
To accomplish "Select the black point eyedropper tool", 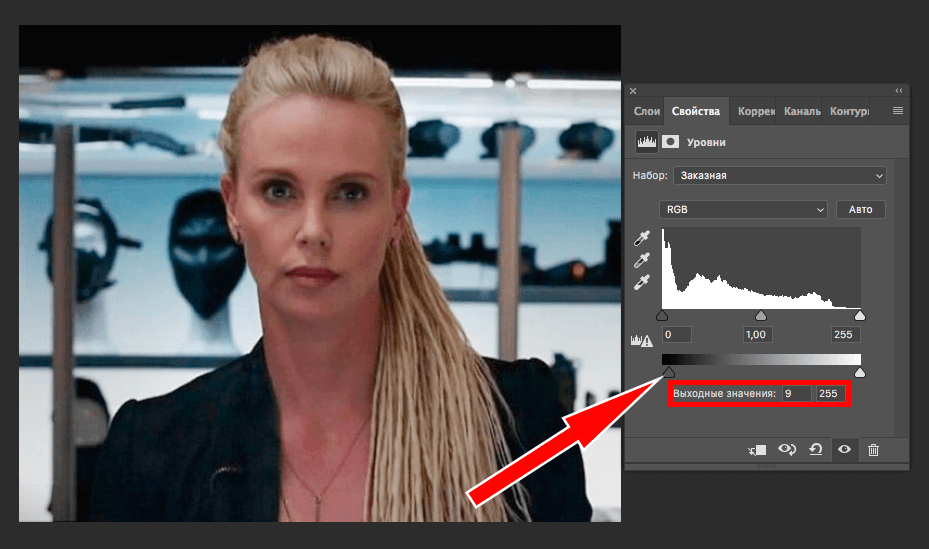I will (x=640, y=240).
